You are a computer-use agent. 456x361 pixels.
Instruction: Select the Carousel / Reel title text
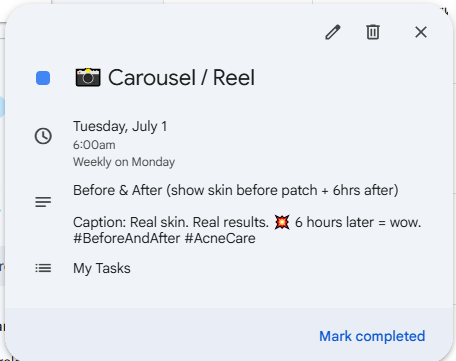click(181, 78)
